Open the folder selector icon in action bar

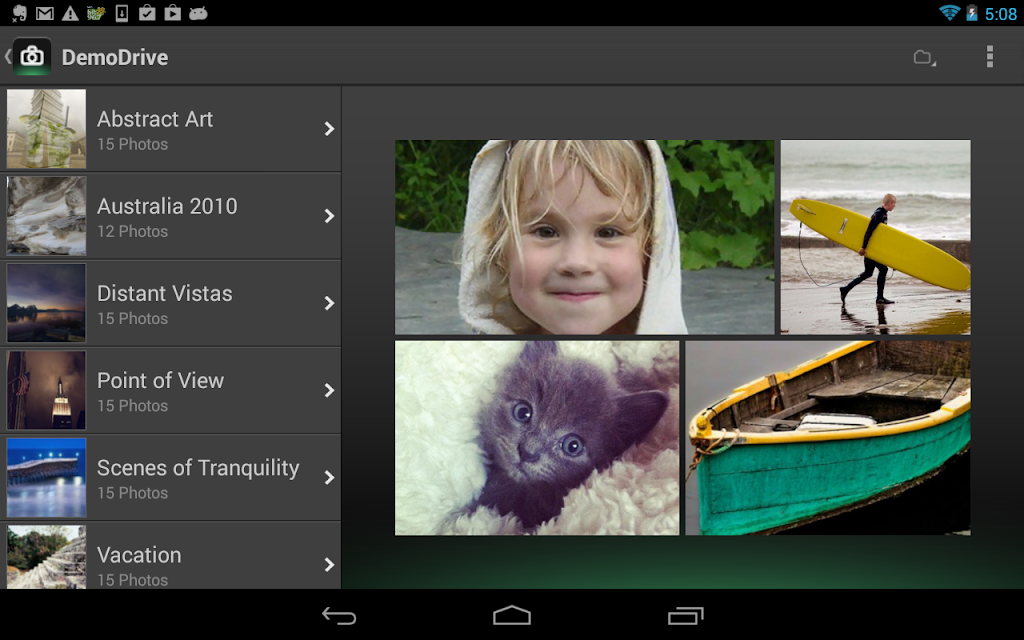tap(924, 58)
